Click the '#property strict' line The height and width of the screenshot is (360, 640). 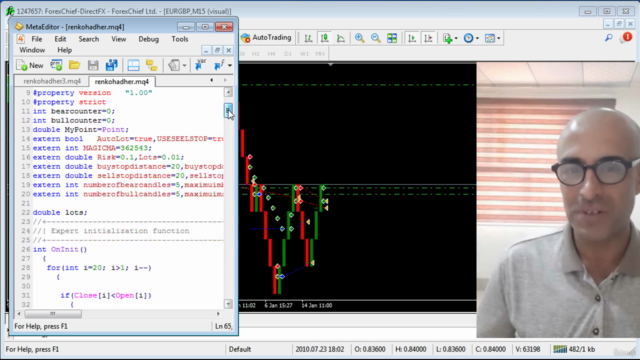(x=69, y=102)
